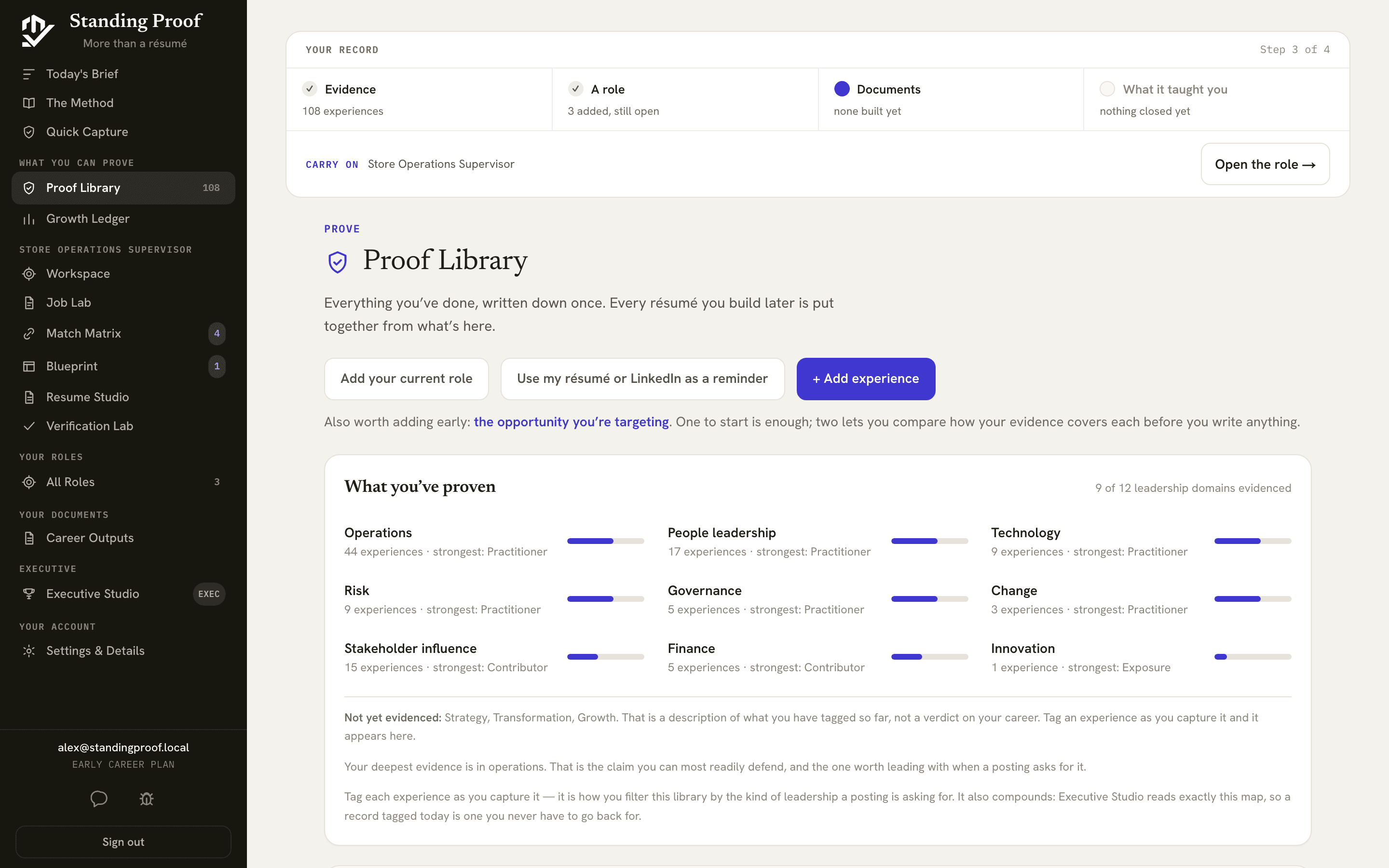Click the EXEC badge beside Executive Studio
This screenshot has width=1389, height=868.
click(x=209, y=594)
